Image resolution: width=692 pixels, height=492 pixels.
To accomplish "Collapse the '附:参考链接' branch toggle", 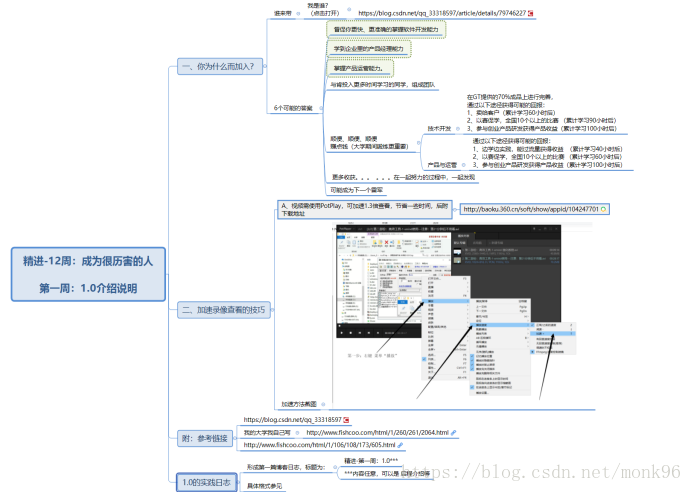I will click(235, 439).
